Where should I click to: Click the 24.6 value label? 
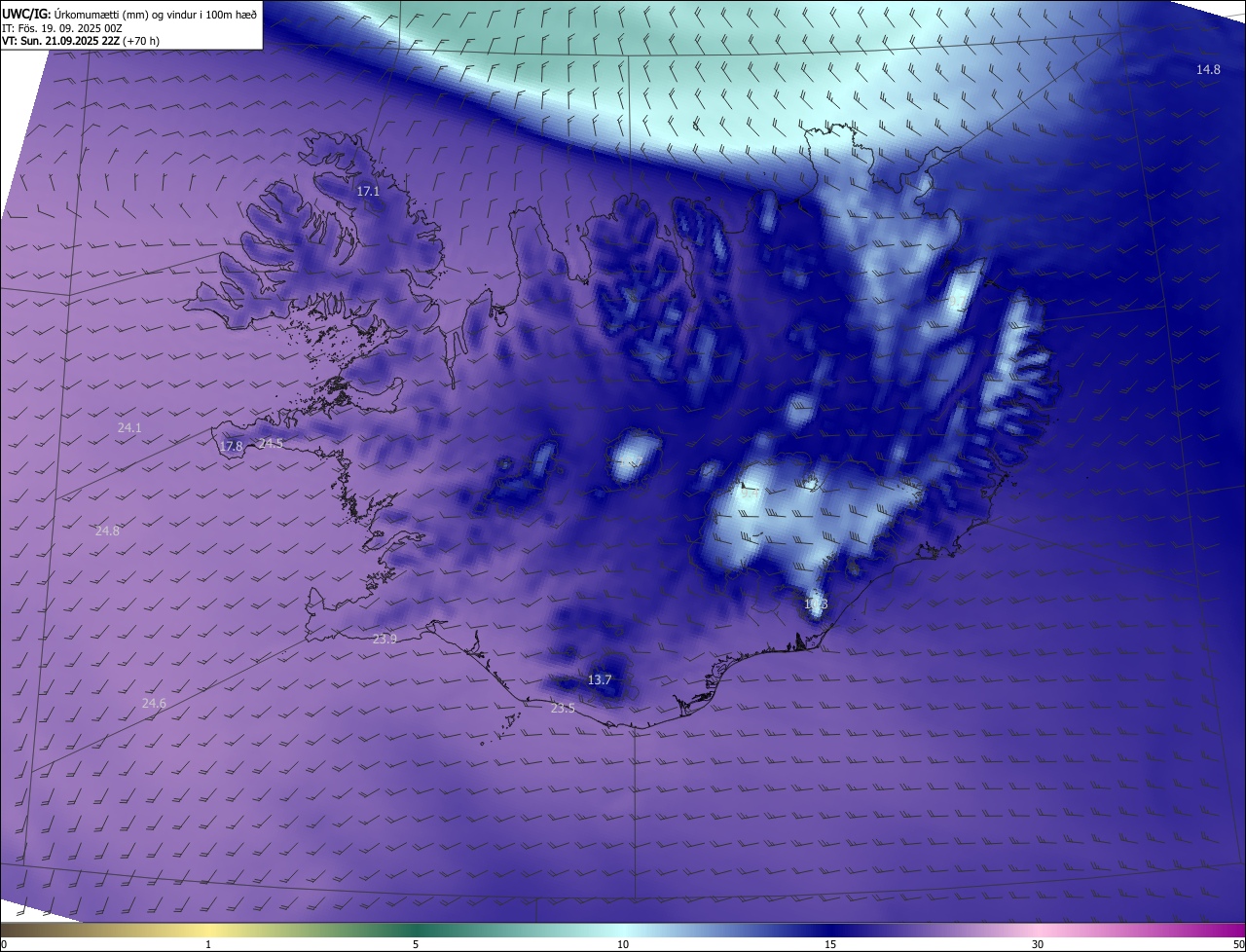click(x=154, y=704)
